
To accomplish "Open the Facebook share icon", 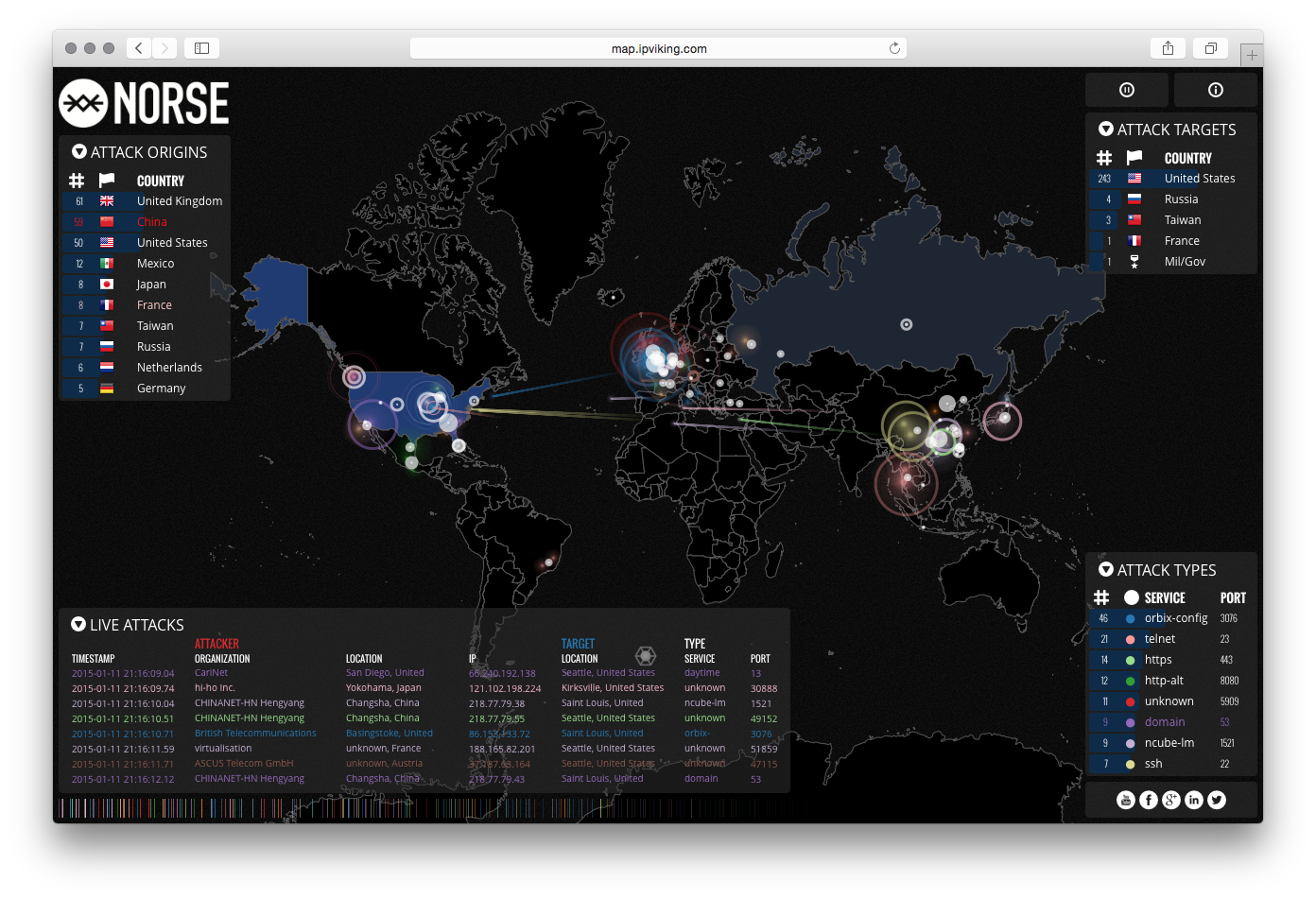I will tap(1148, 799).
